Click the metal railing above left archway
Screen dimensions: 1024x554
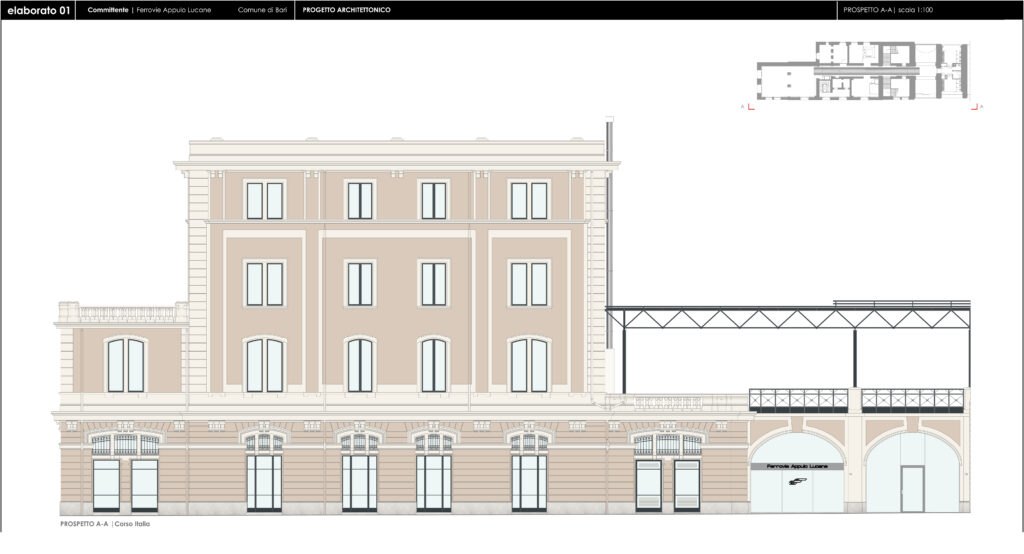point(798,400)
